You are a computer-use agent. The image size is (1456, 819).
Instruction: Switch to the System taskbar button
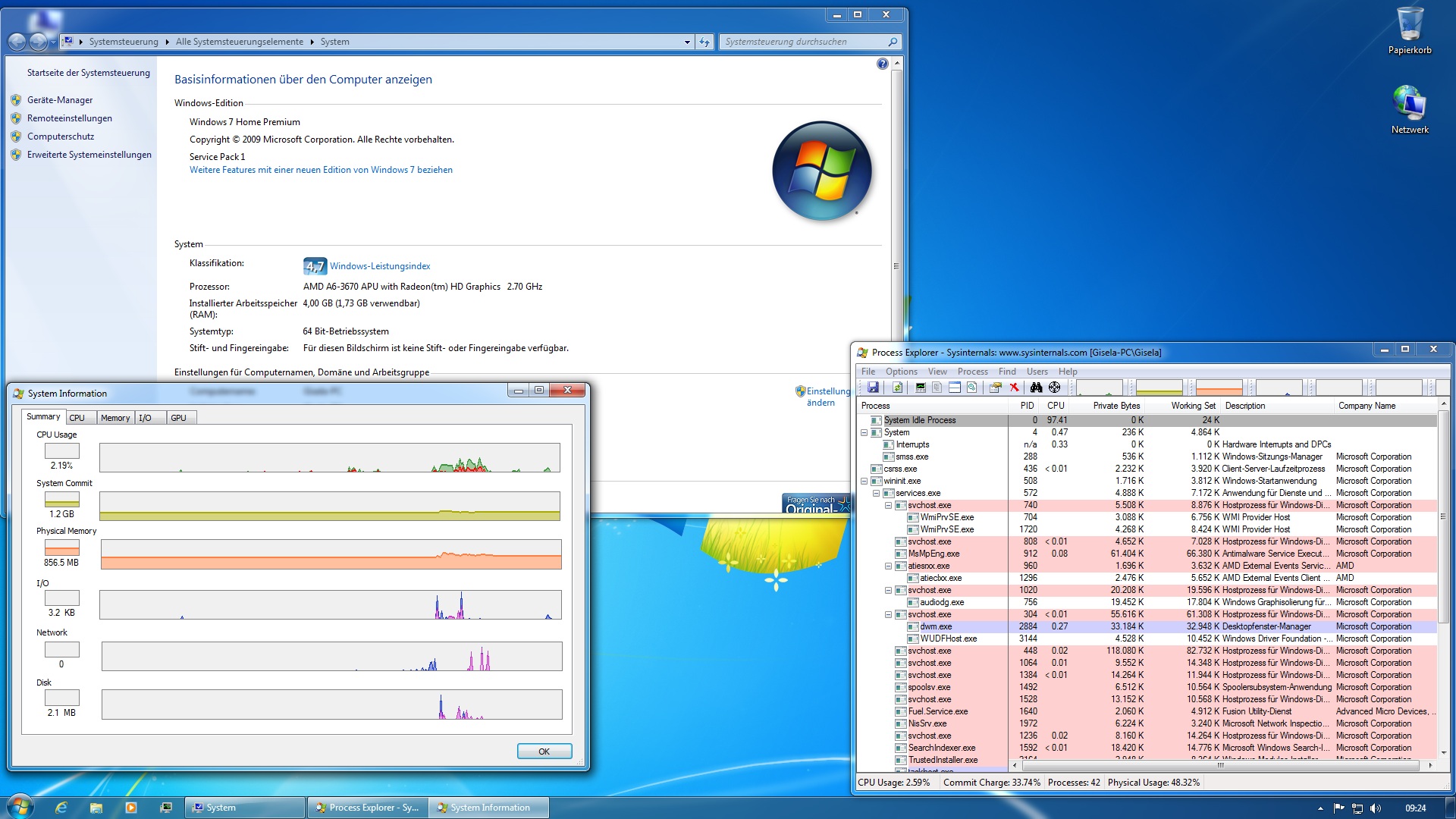(x=245, y=808)
